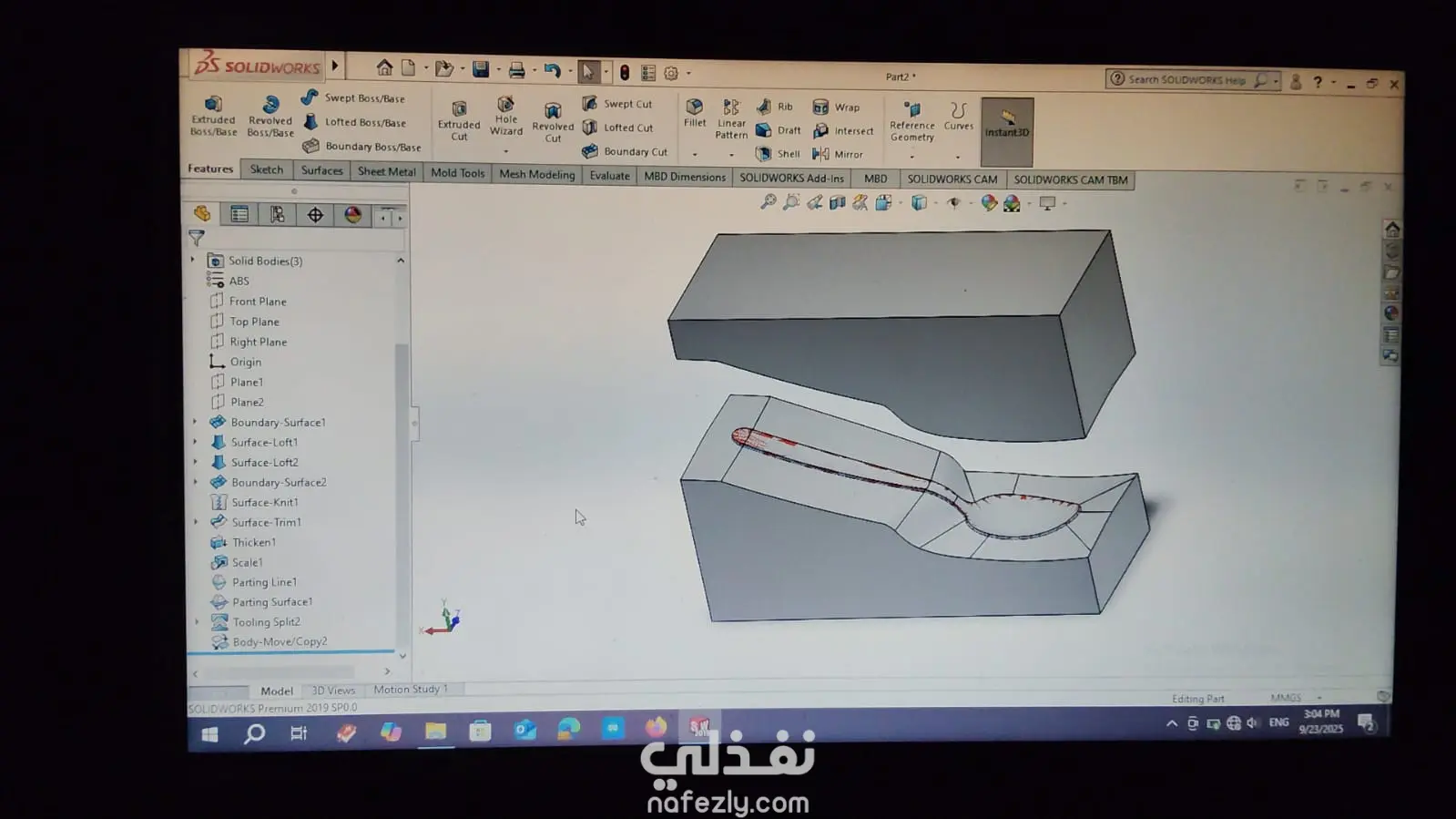1456x819 pixels.
Task: Click the feature tree filter icon
Action: point(197,239)
